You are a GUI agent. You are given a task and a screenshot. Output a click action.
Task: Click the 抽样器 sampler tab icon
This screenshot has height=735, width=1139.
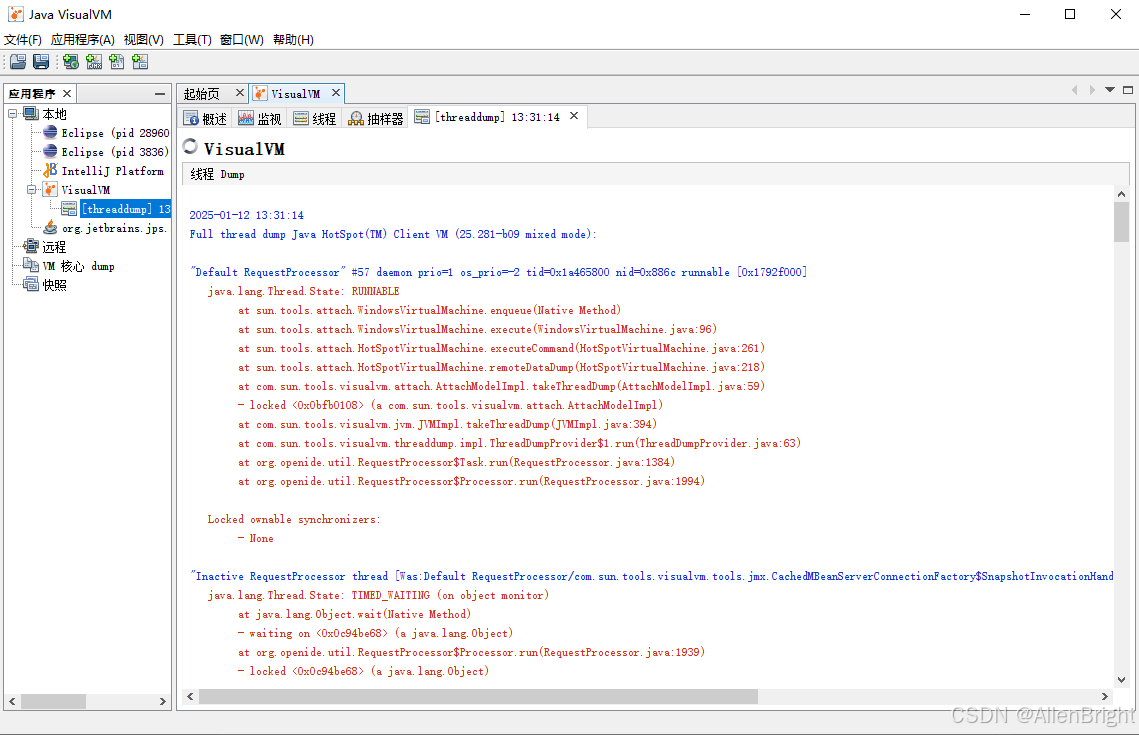point(356,118)
